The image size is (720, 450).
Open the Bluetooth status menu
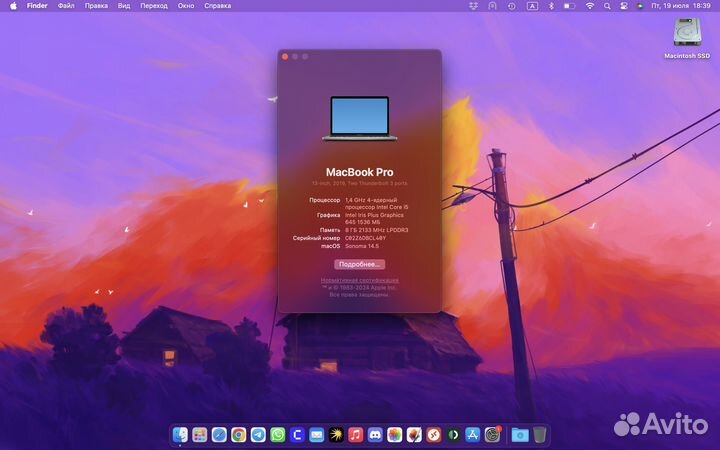551,6
